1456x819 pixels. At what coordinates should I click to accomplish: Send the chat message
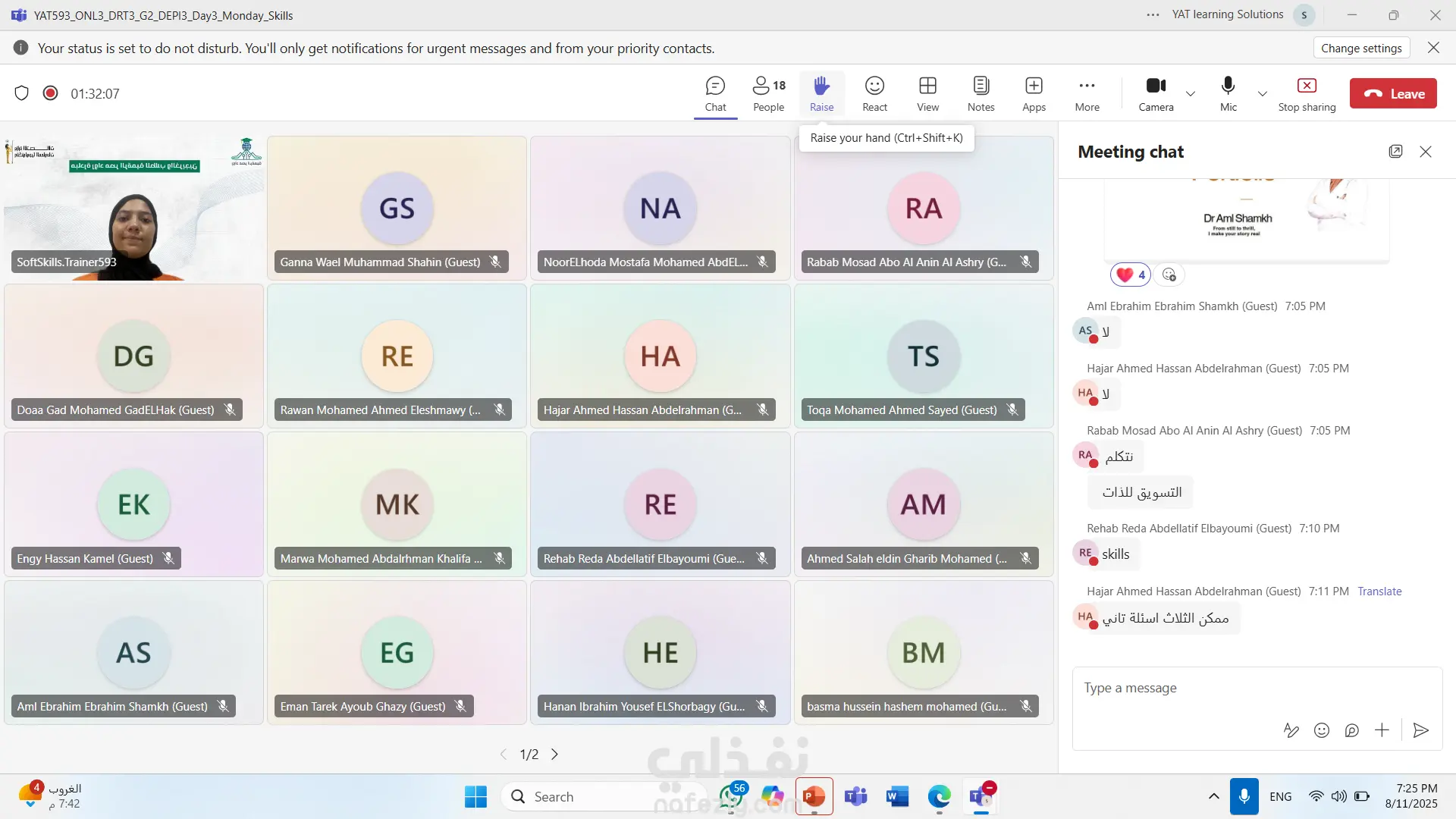tap(1421, 730)
